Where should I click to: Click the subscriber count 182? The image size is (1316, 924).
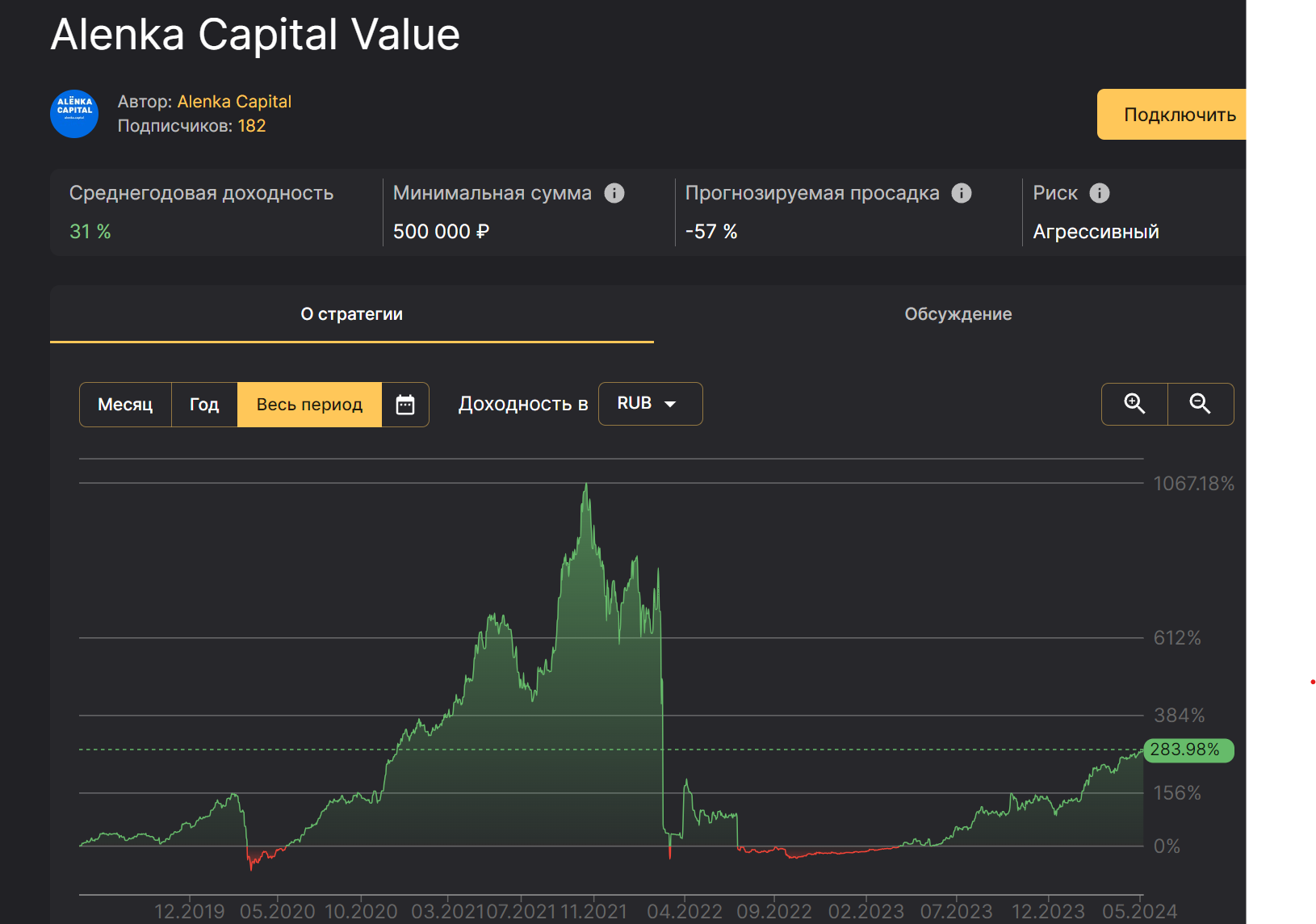click(x=252, y=126)
